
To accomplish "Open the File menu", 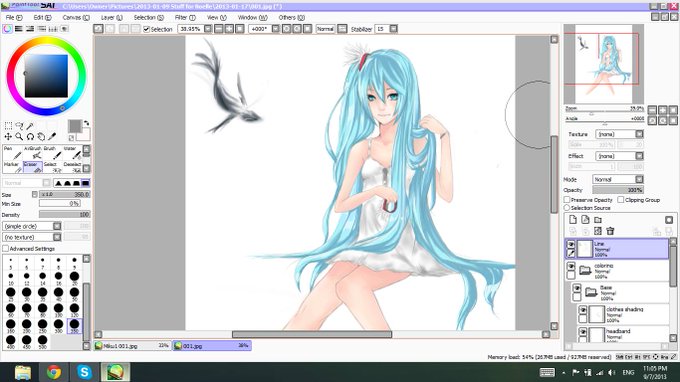I will [13, 17].
